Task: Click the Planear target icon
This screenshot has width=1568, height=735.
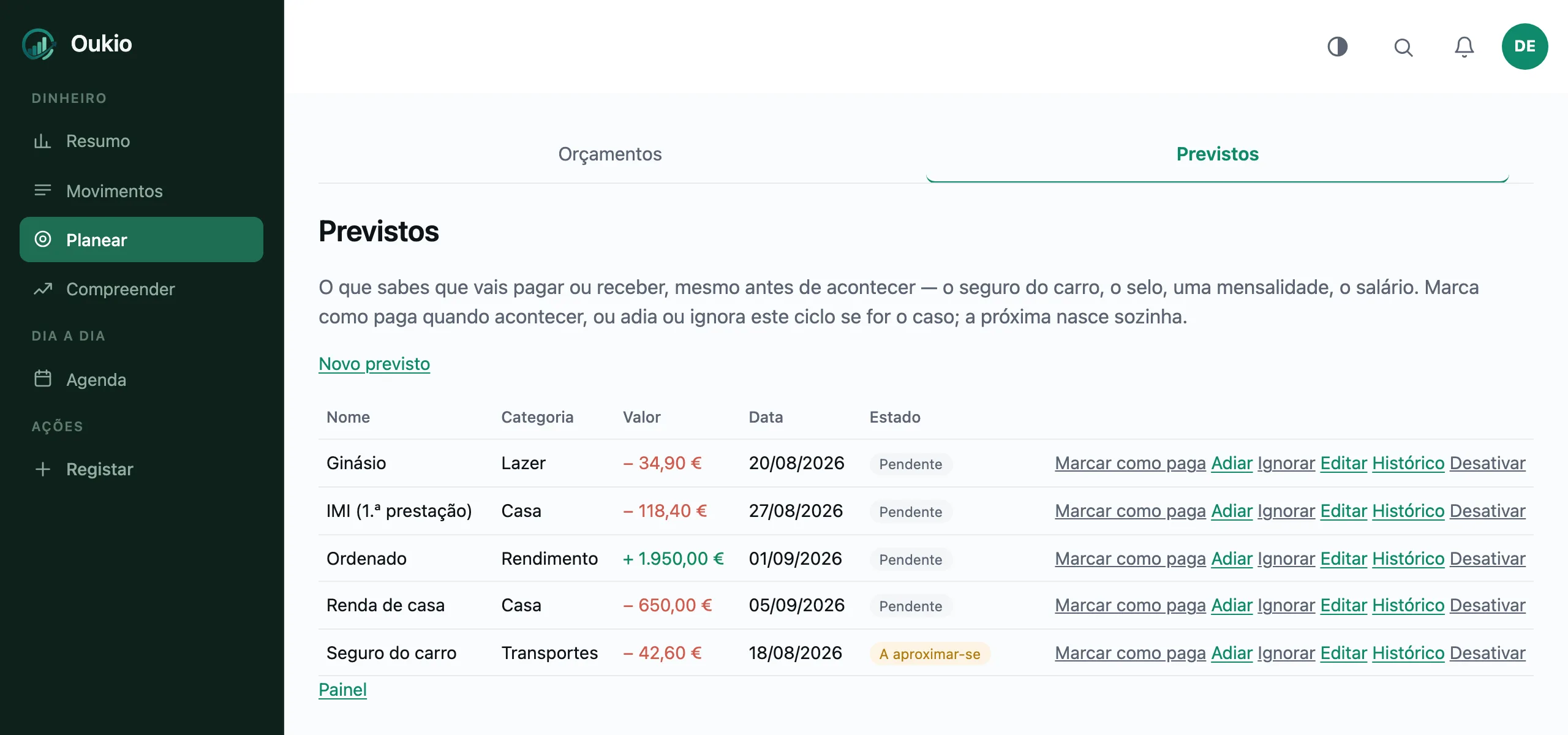Action: [x=43, y=239]
